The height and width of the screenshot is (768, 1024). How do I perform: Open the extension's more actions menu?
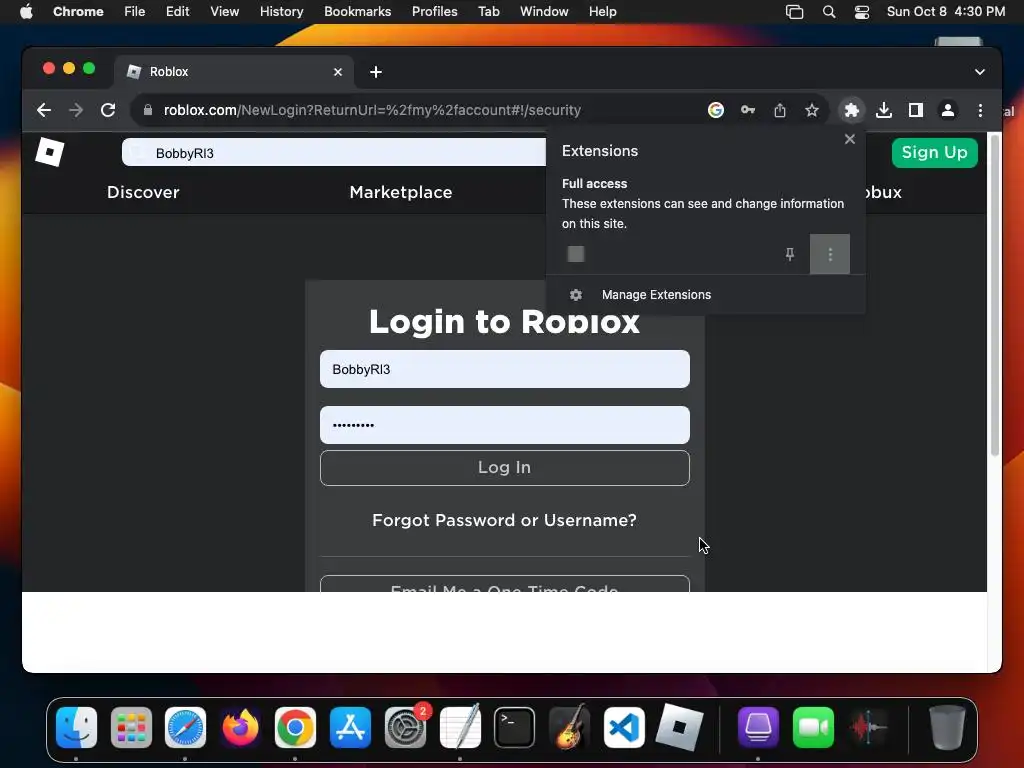point(830,254)
